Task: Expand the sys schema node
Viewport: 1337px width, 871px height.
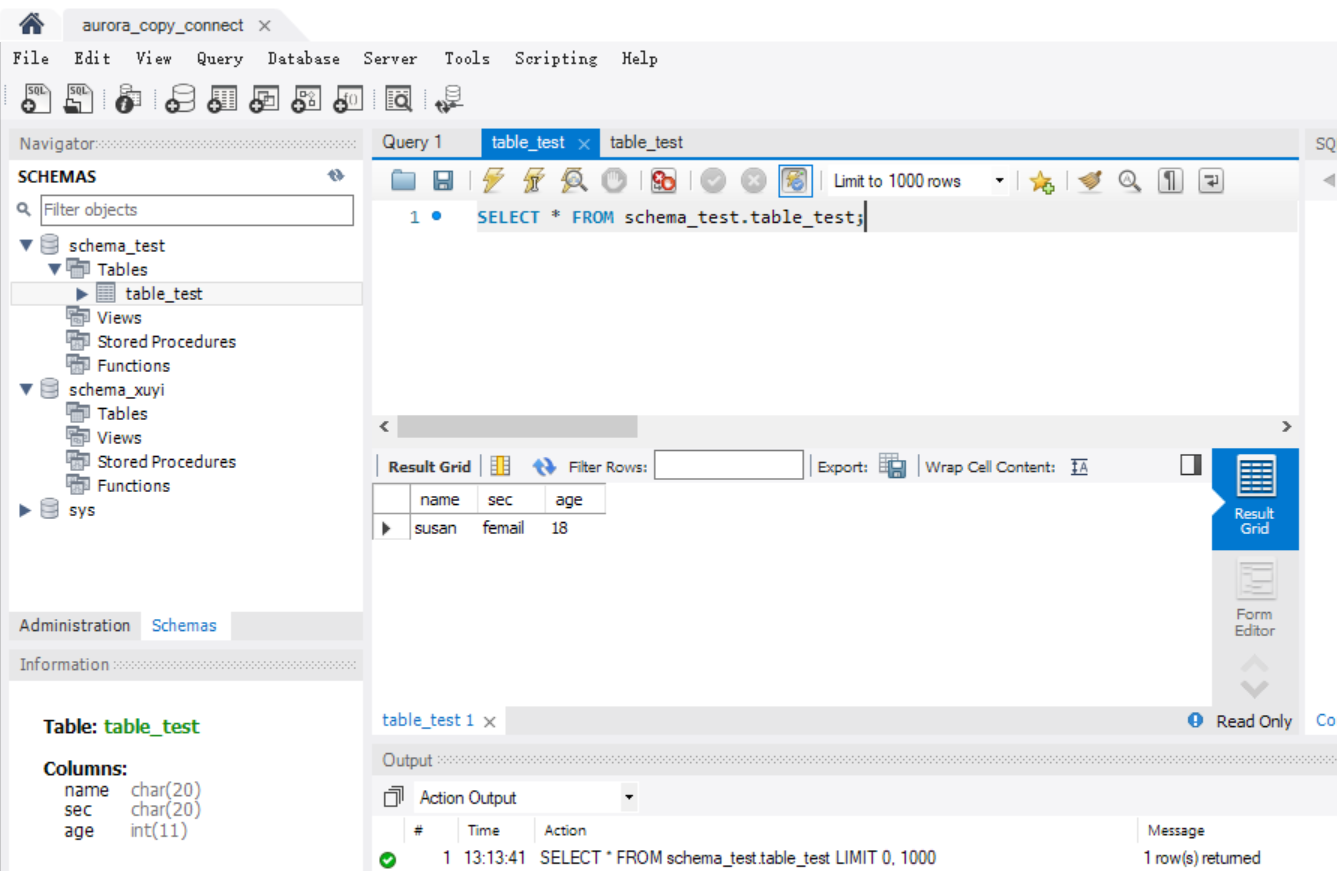Action: click(26, 510)
